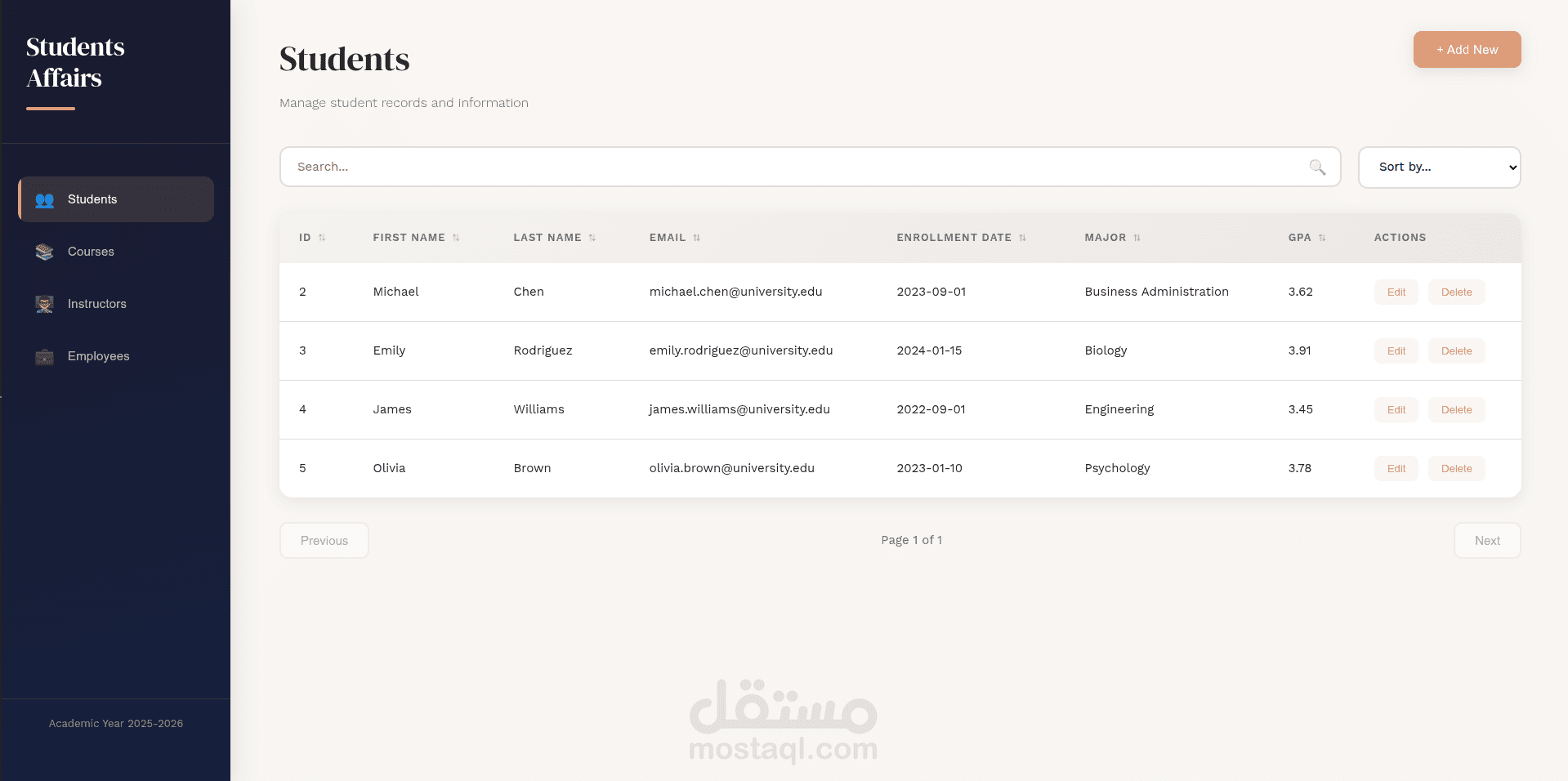
Task: Open the Sort by dropdown
Action: 1439,167
